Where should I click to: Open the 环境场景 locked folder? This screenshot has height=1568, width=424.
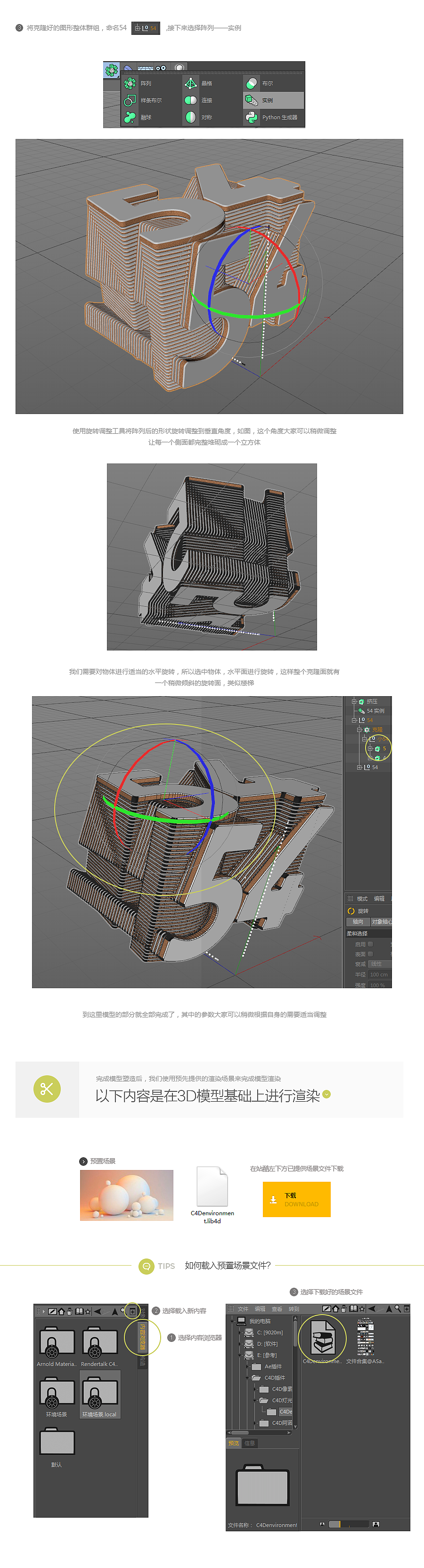click(57, 1393)
